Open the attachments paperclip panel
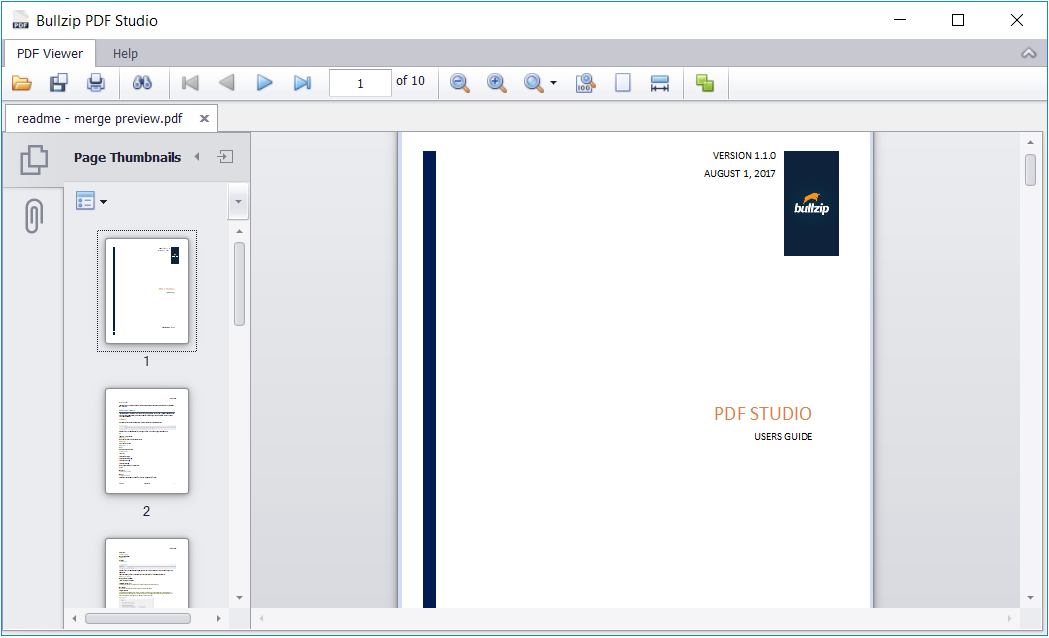 (x=33, y=215)
